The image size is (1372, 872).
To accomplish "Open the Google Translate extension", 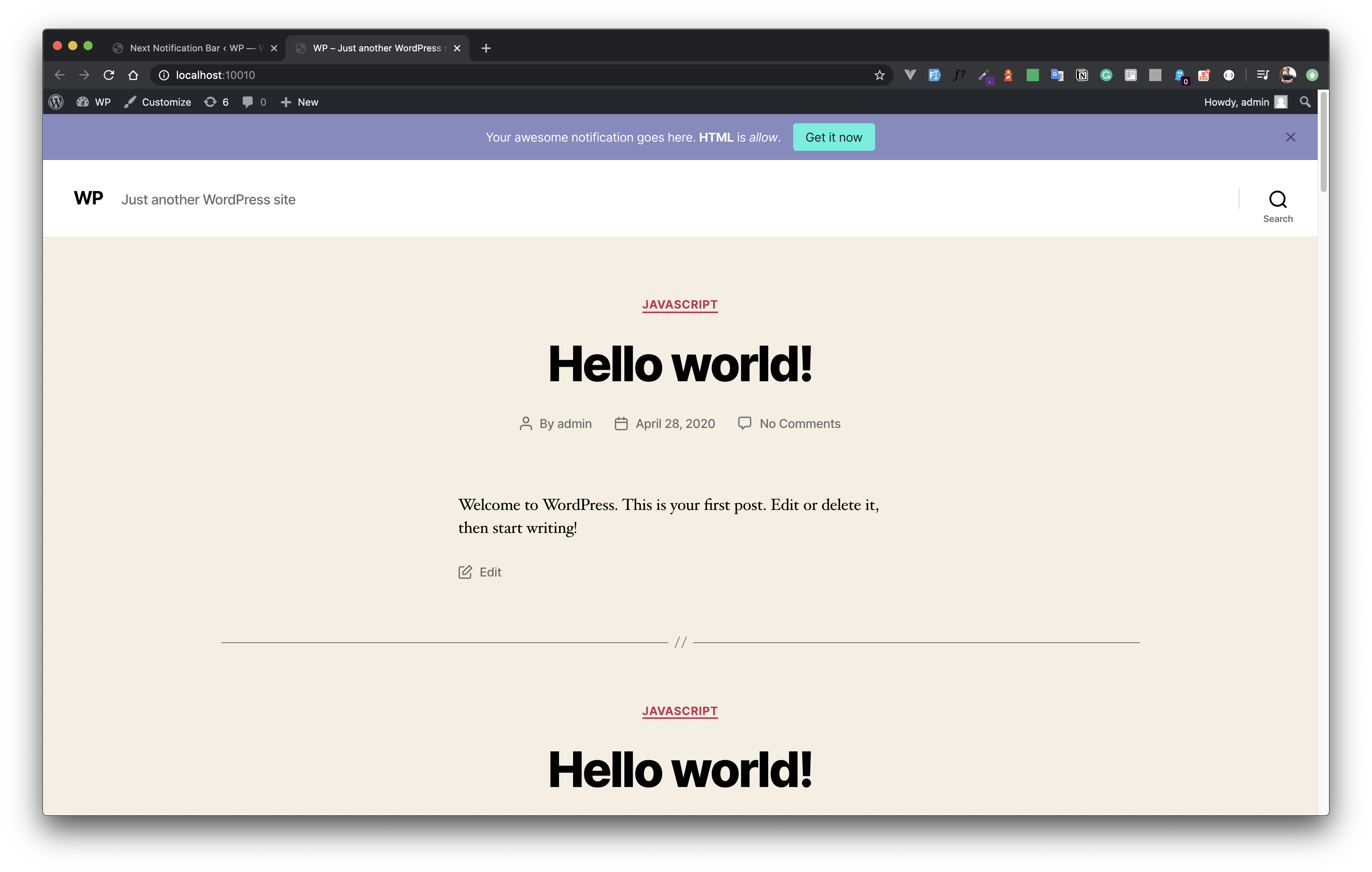I will (x=1057, y=75).
